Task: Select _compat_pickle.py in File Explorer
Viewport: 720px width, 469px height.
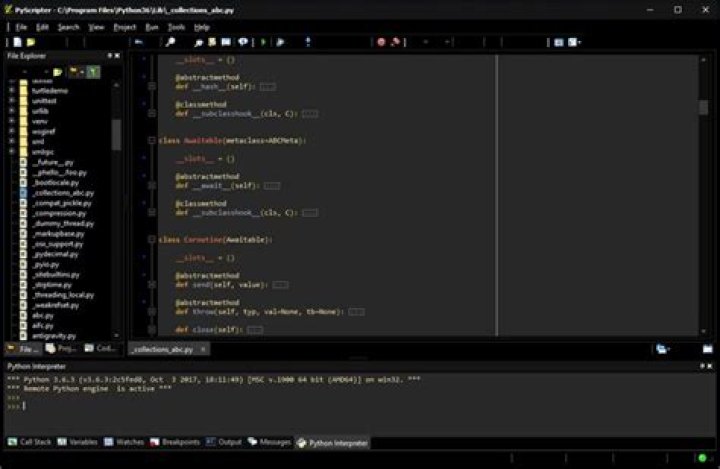Action: [62, 203]
